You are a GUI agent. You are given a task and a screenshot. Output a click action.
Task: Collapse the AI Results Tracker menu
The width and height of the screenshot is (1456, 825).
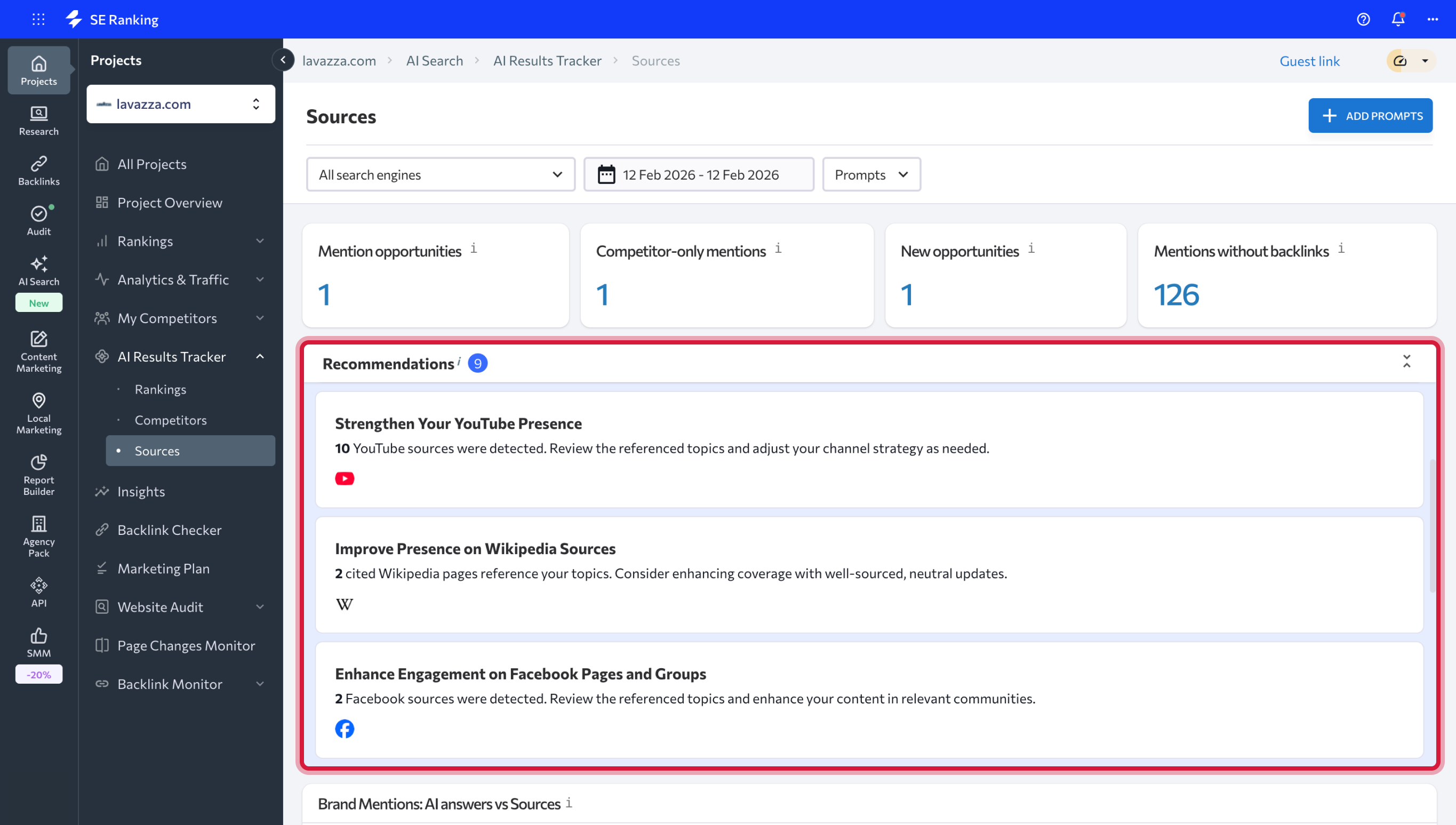260,356
